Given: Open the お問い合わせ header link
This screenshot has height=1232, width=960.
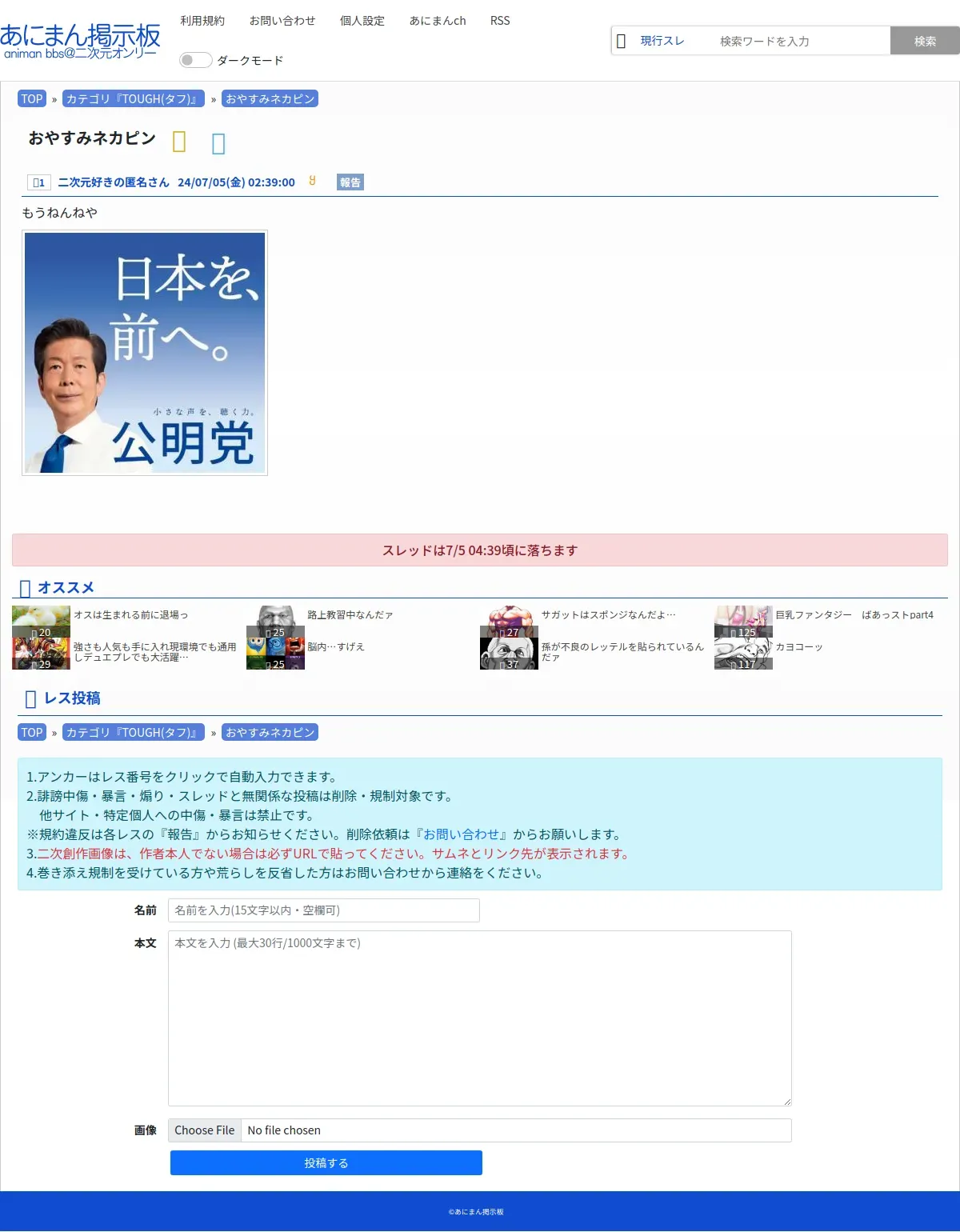Looking at the screenshot, I should (282, 21).
